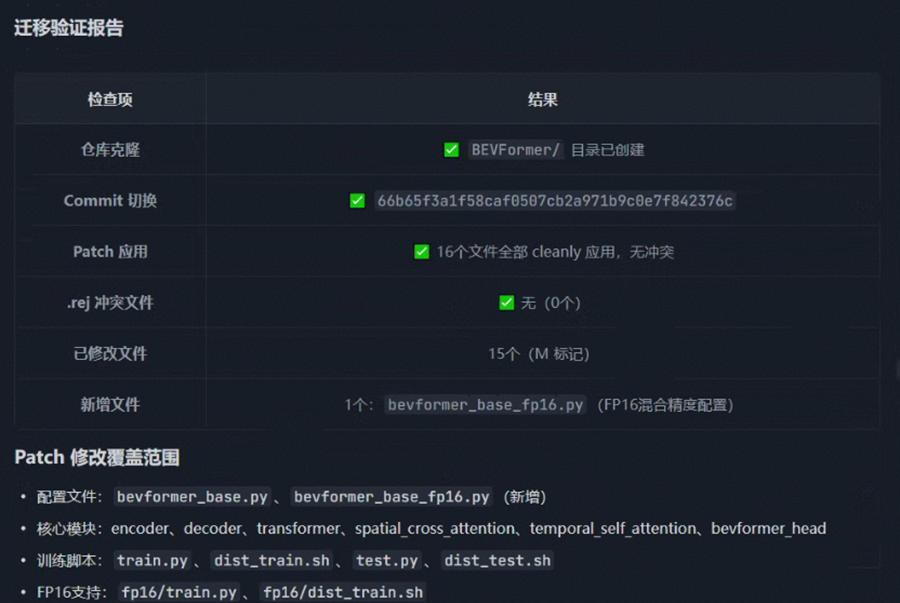Click the bevformer_head module name
900x603 pixels.
tap(769, 528)
